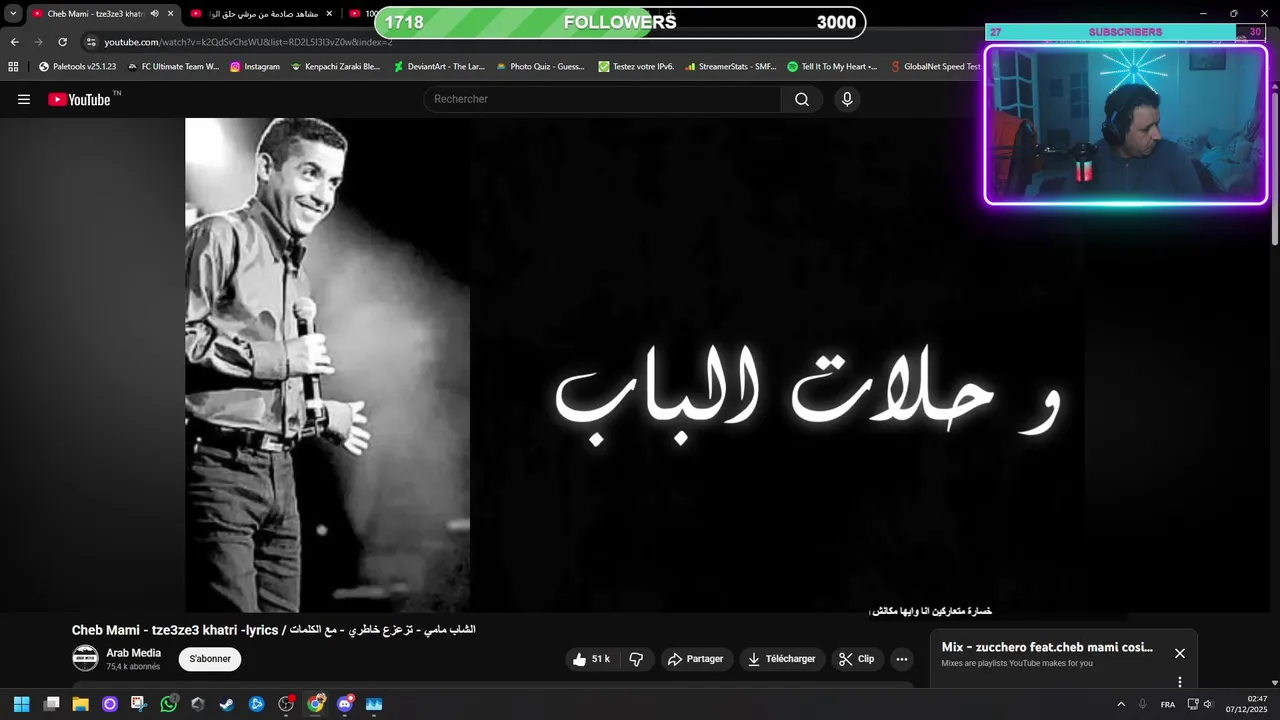Open Kenpachi Zaraki Ble... bookmark
The height and width of the screenshot is (720, 1280).
click(335, 67)
